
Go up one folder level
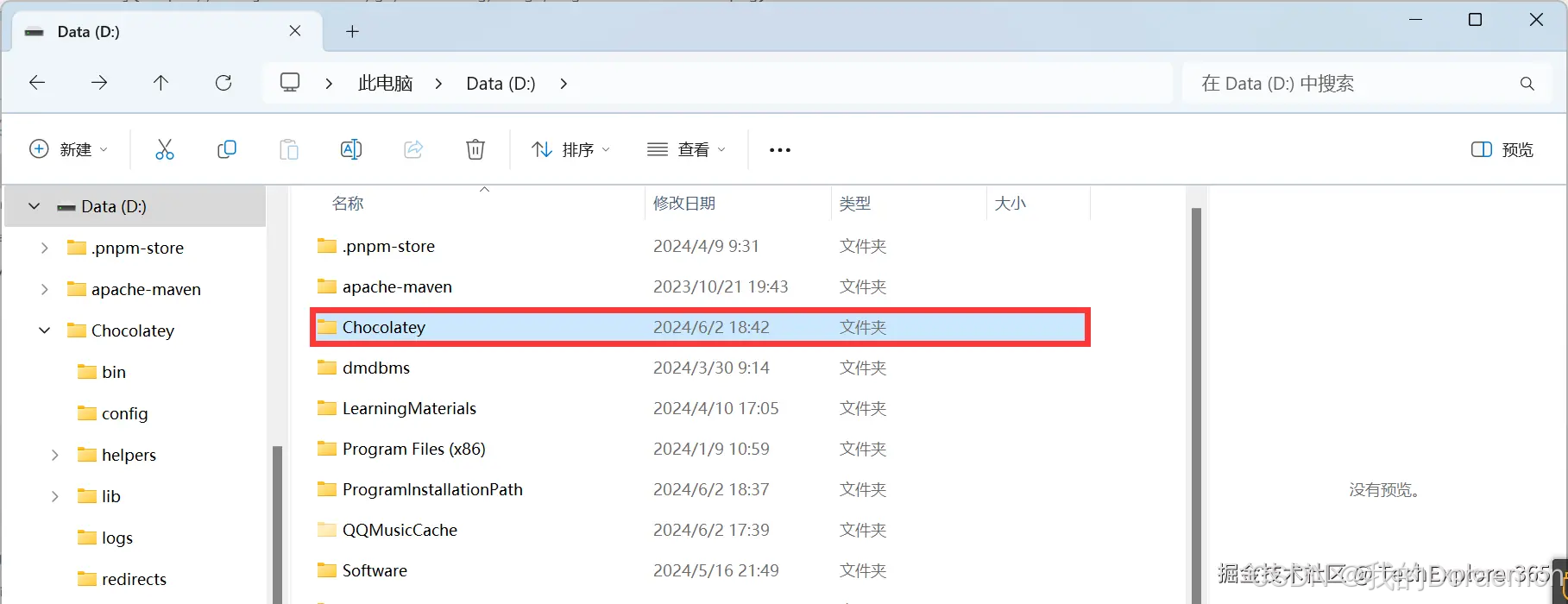coord(161,83)
